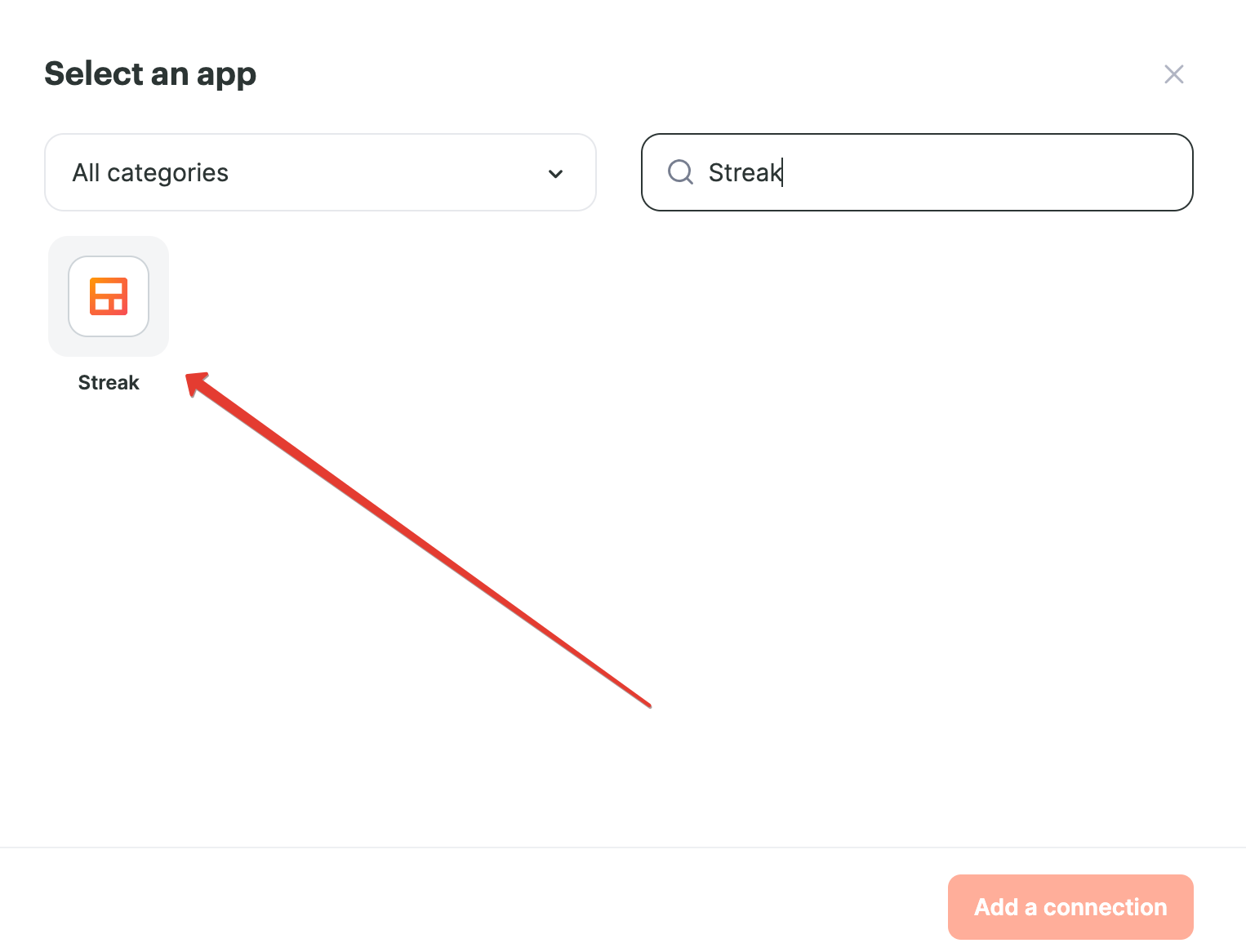The height and width of the screenshot is (952, 1246).
Task: Close the Select an app dialog
Action: click(1173, 74)
